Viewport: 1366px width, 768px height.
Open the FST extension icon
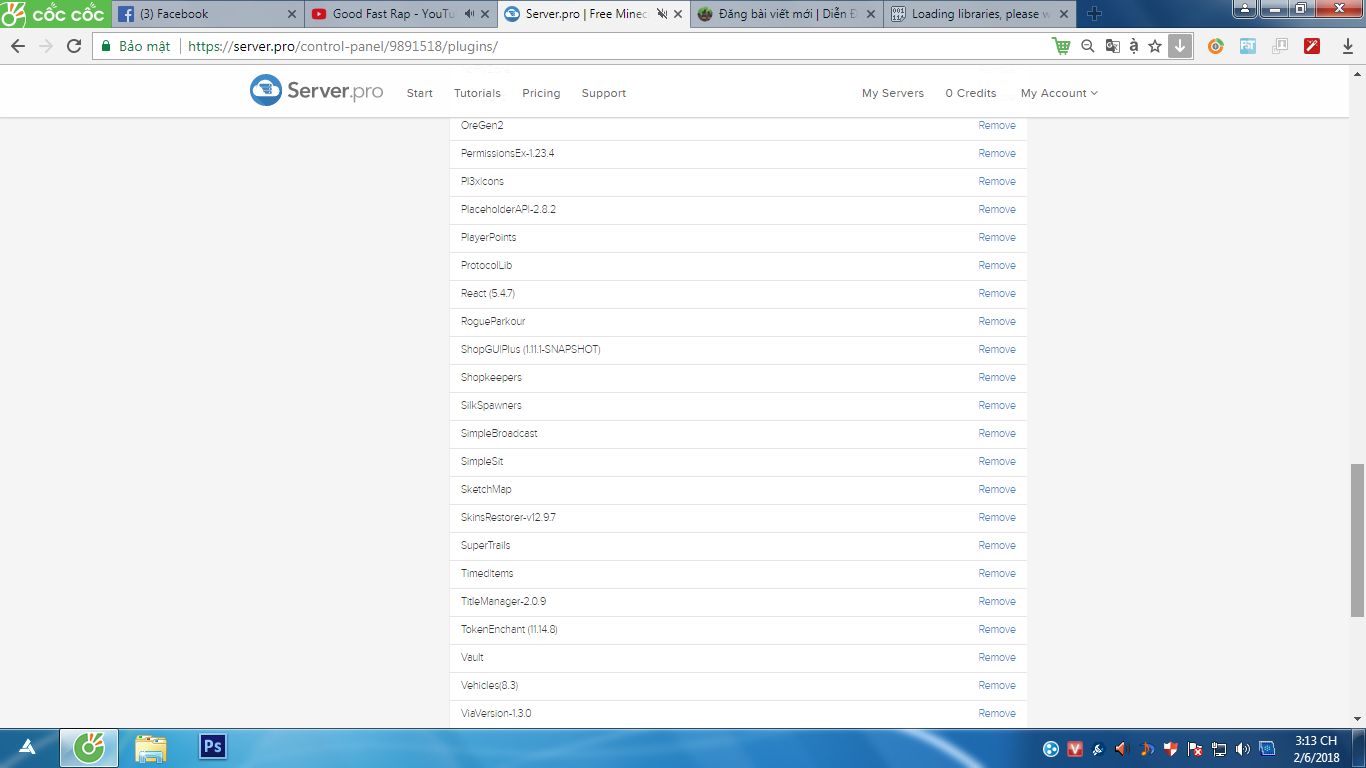[x=1248, y=46]
